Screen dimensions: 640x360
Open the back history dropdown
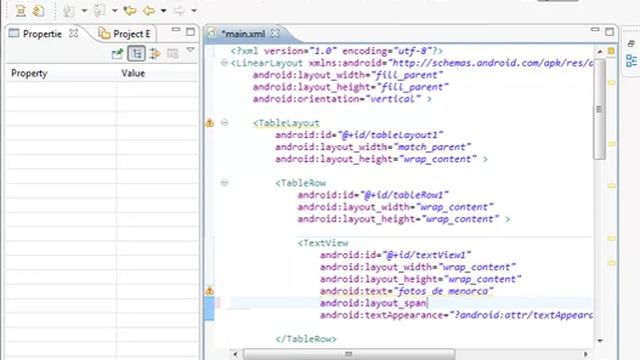[x=163, y=11]
